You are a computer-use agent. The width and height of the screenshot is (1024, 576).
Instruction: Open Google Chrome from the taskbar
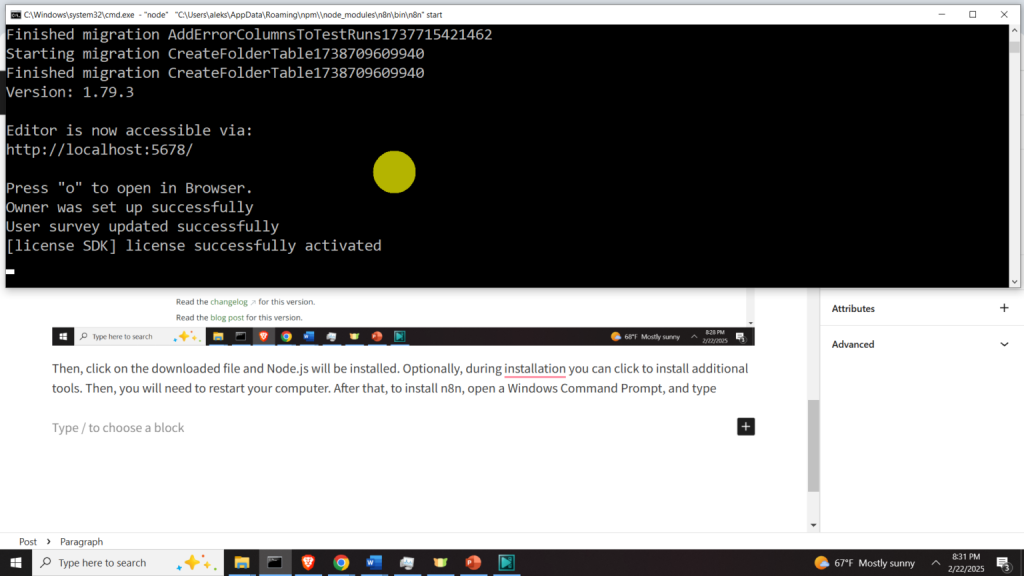[x=341, y=563]
